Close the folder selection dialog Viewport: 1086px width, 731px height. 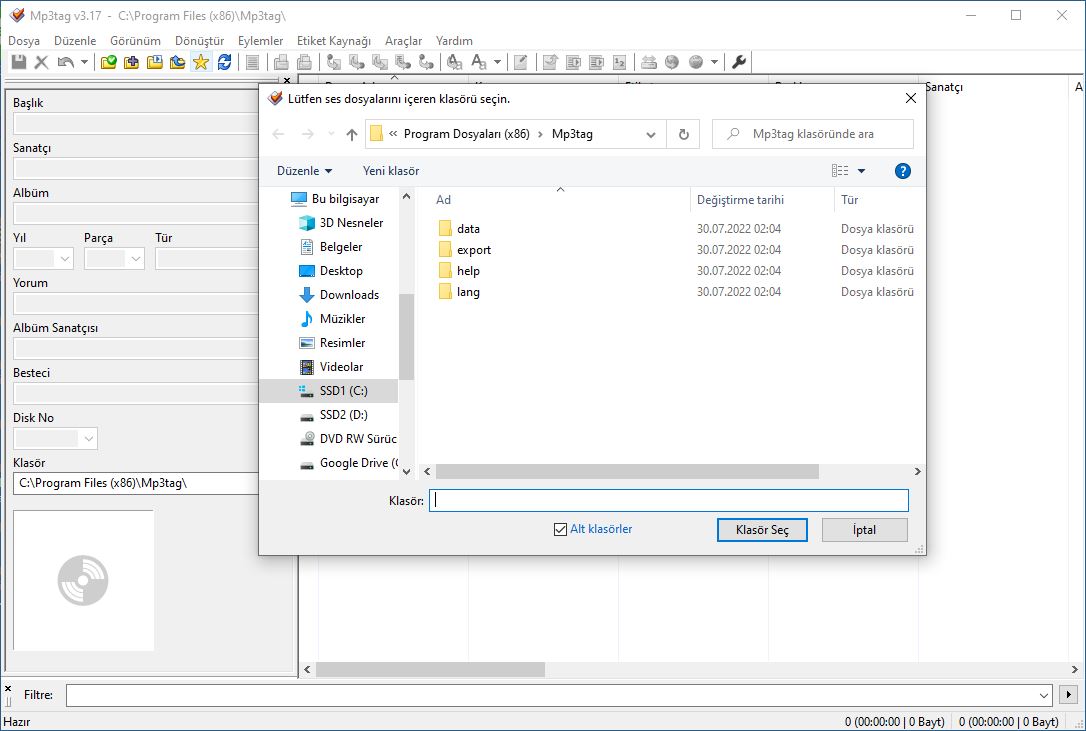(x=911, y=98)
